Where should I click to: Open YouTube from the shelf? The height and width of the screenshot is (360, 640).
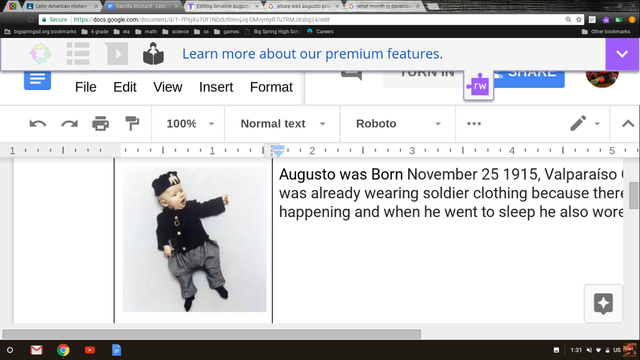(x=90, y=350)
